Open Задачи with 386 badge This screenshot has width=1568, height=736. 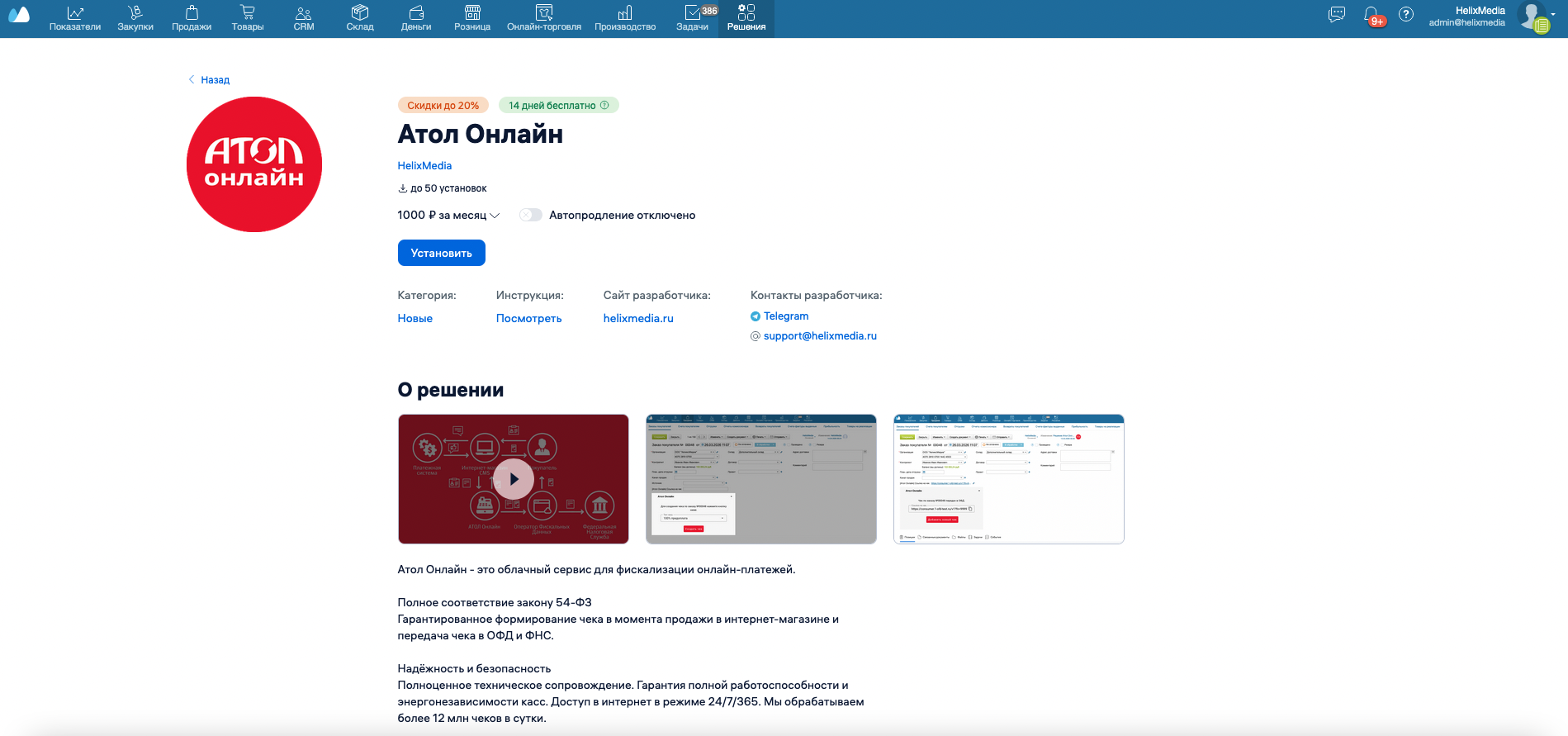[694, 18]
